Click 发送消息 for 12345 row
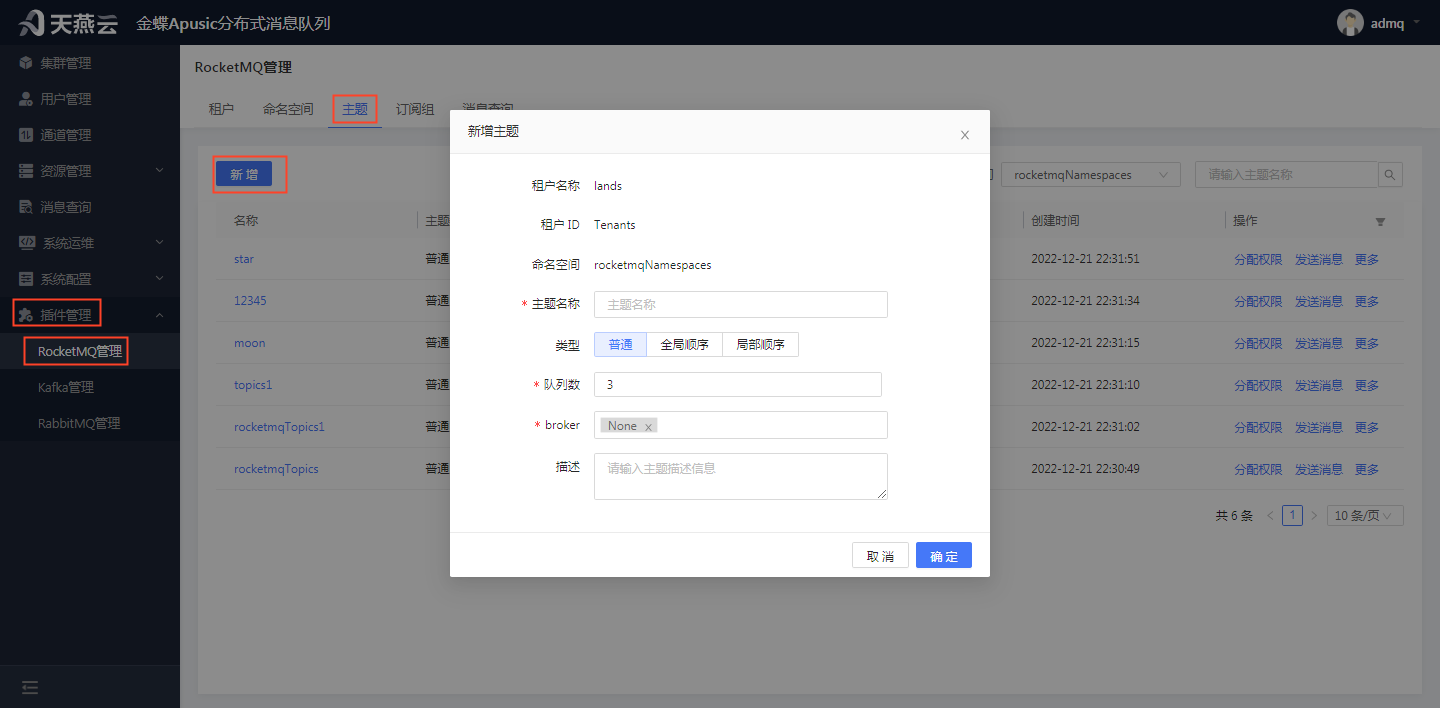This screenshot has width=1440, height=708. tap(1319, 301)
